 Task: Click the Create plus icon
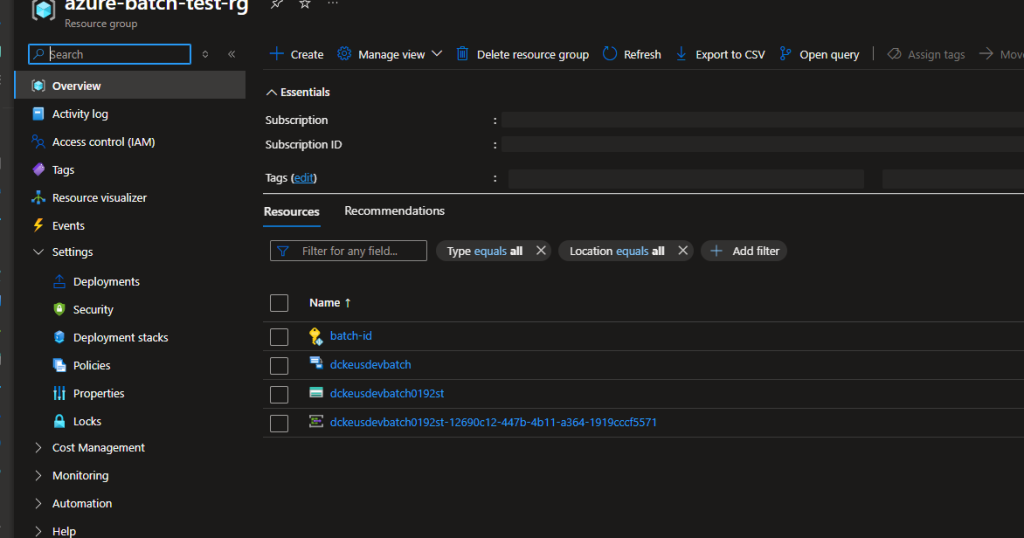coord(276,54)
